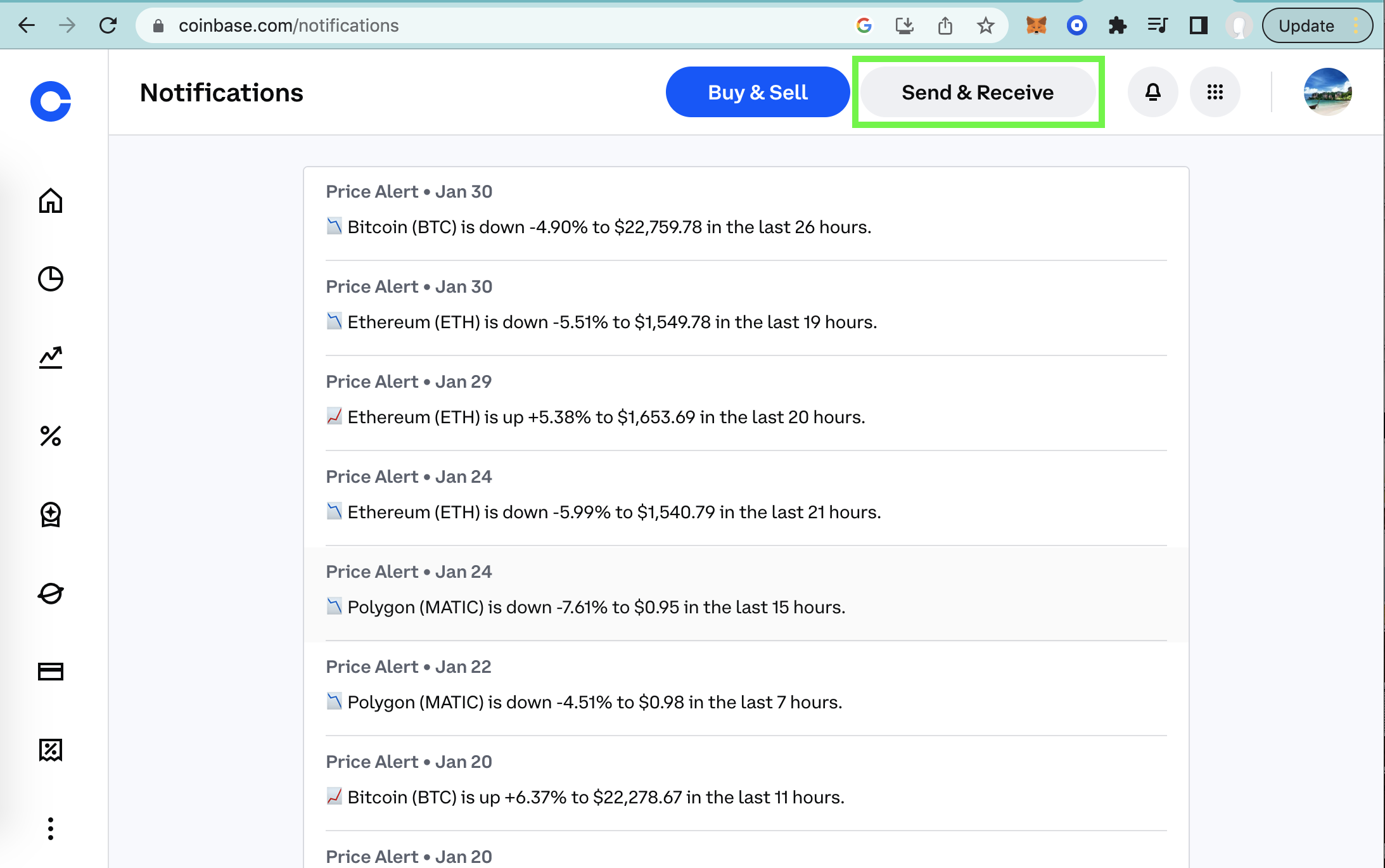Open Ethereum up +5.38% alert

(746, 404)
